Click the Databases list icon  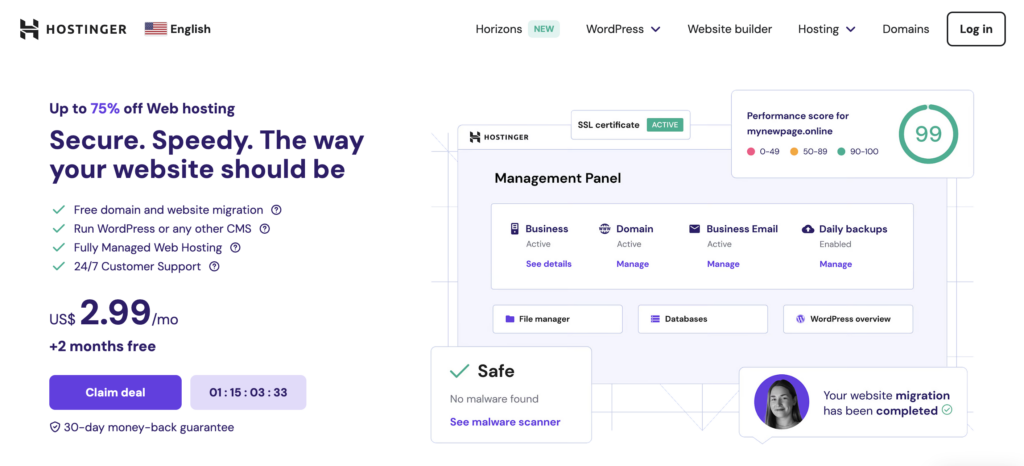click(x=655, y=319)
